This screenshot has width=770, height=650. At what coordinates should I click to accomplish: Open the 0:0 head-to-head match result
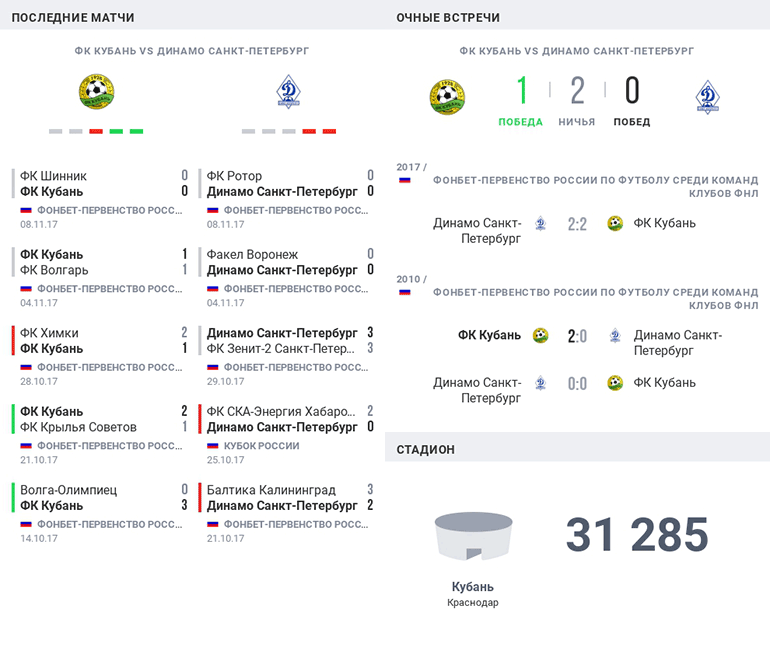tap(577, 384)
